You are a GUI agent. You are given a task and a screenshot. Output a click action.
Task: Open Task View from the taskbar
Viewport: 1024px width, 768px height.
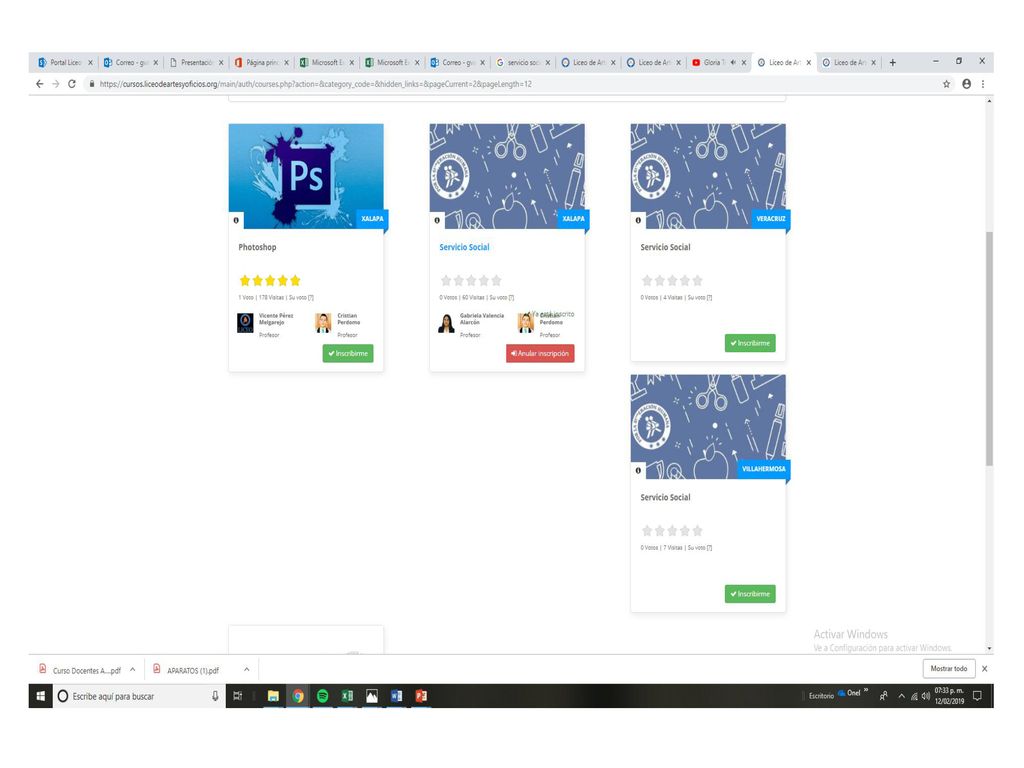(x=238, y=696)
